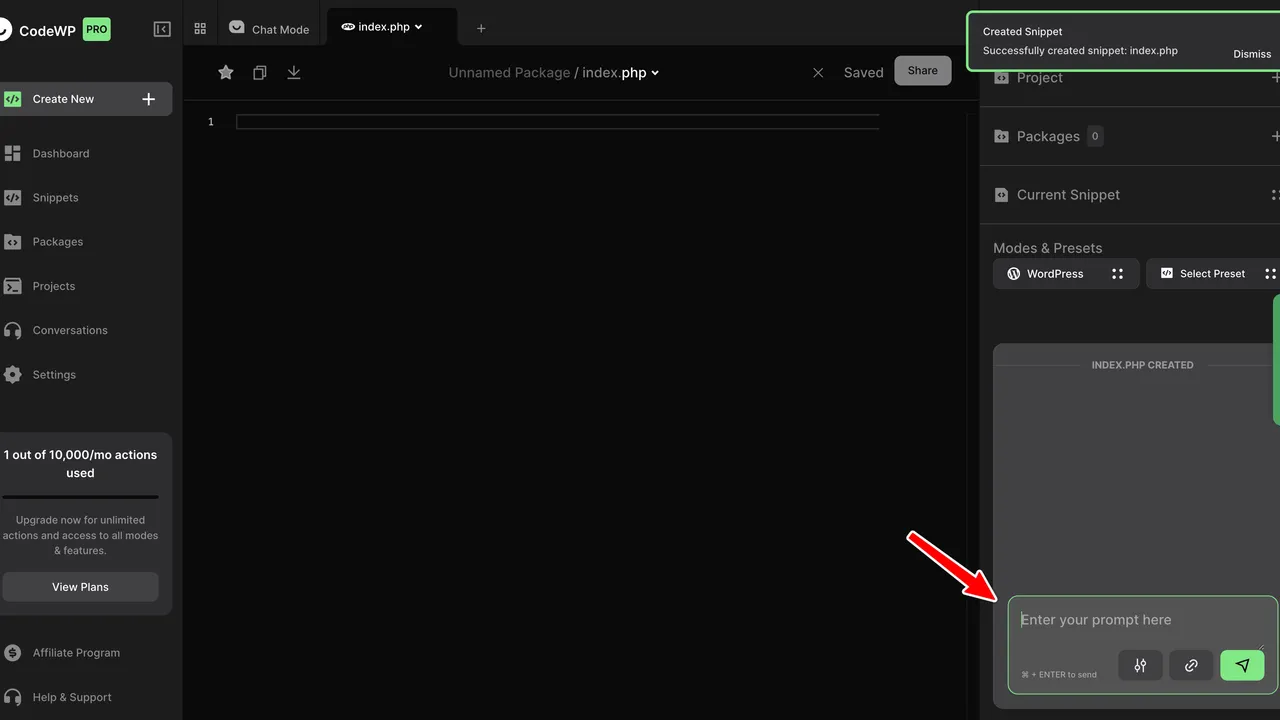The image size is (1280, 720).
Task: Click the INDEX.PHP CREATED message label
Action: pos(1142,365)
